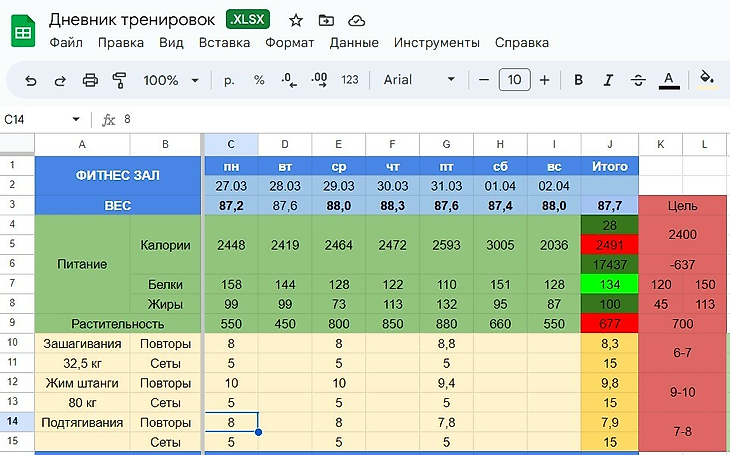730x455 pixels.
Task: Increase font size with plus button
Action: coord(544,80)
